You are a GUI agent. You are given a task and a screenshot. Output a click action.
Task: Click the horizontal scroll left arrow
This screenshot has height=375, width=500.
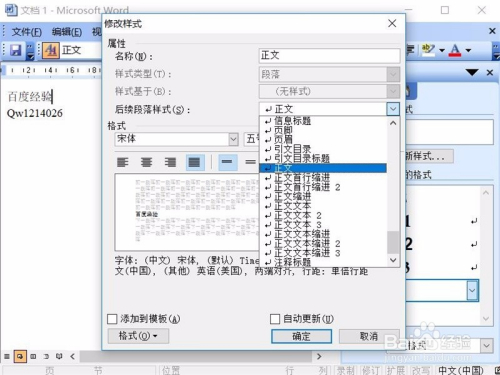click(x=73, y=356)
